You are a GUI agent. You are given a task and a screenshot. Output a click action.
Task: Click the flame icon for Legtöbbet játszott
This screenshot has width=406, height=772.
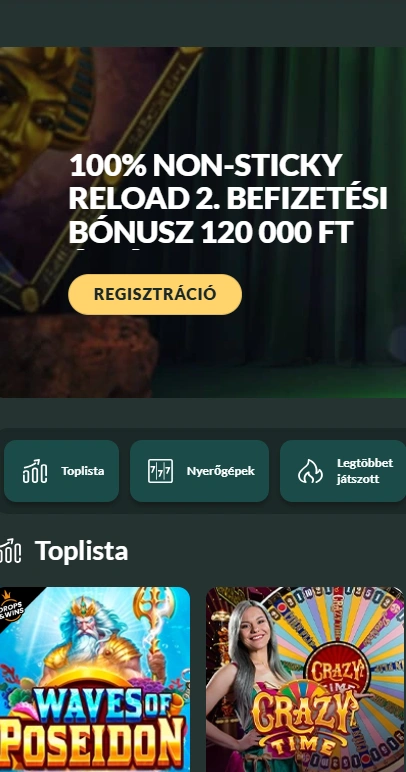311,471
